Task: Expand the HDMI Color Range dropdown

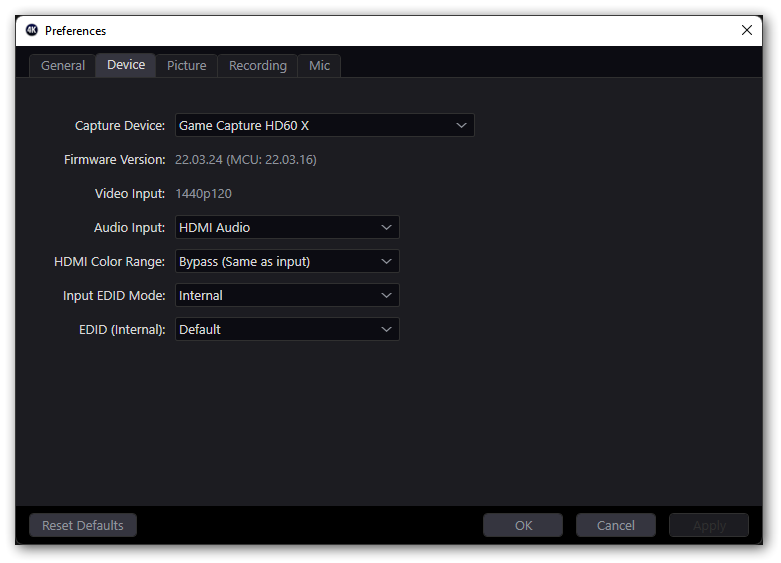Action: pyautogui.click(x=287, y=261)
